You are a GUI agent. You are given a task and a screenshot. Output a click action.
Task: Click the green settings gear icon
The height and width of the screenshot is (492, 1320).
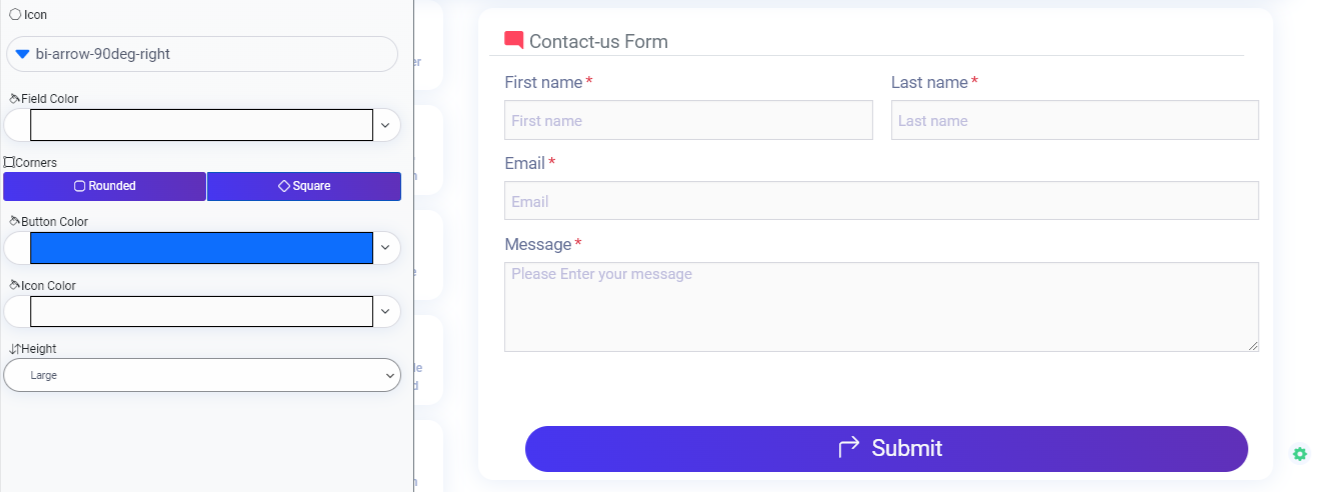(x=1299, y=454)
